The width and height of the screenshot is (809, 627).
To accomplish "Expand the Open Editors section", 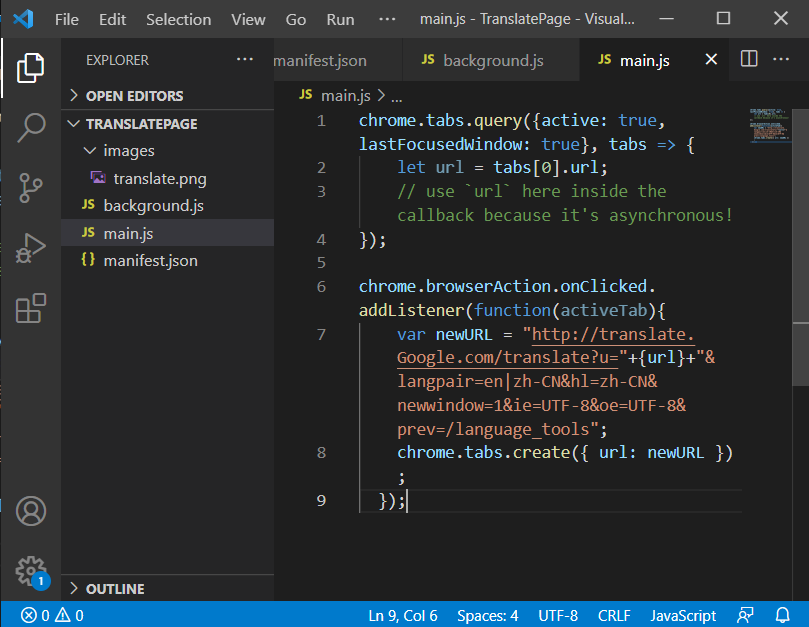I will 133,96.
